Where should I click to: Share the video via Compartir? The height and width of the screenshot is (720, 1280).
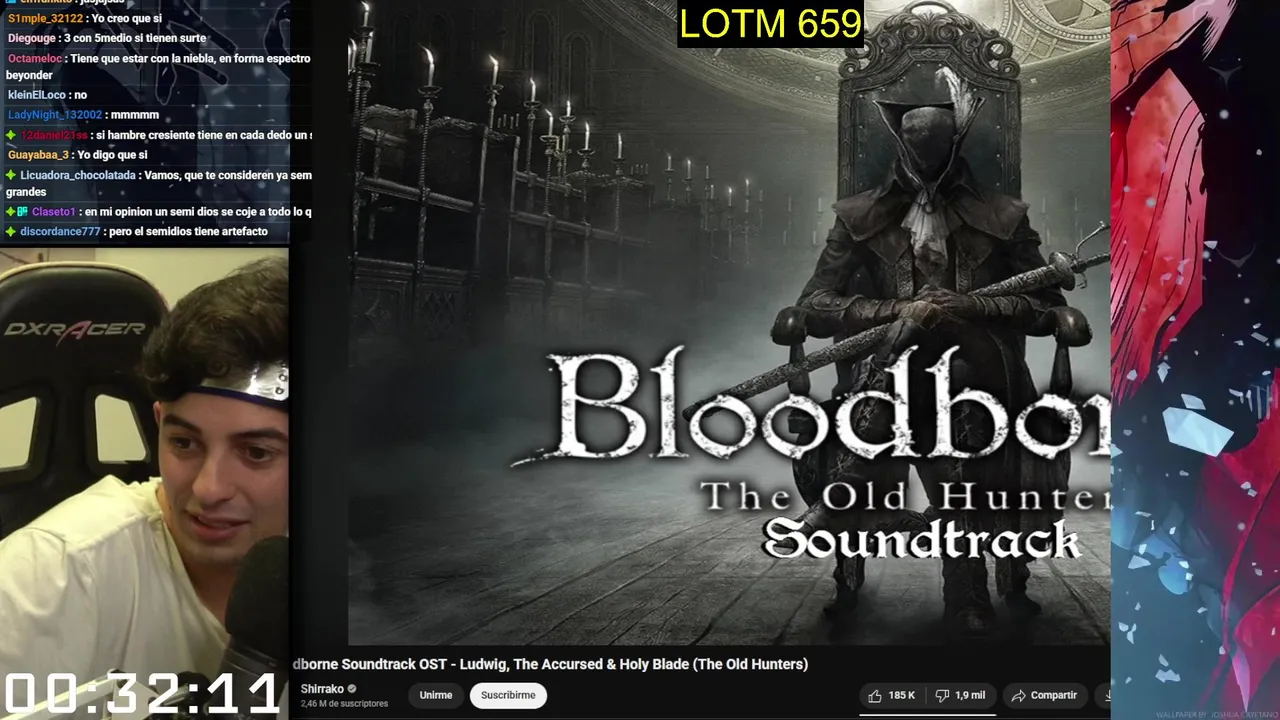point(1044,695)
